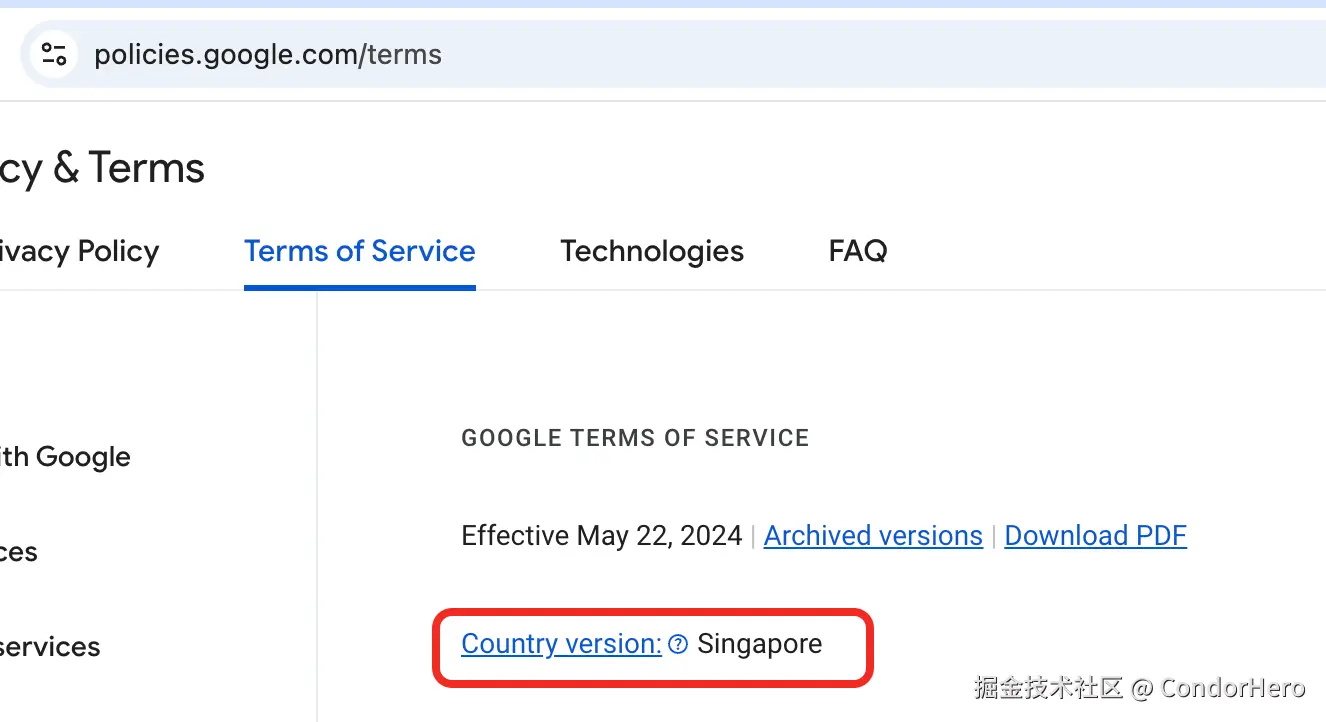Open the sidebar item ending in "with Google"
This screenshot has width=1326, height=722.
coord(65,457)
